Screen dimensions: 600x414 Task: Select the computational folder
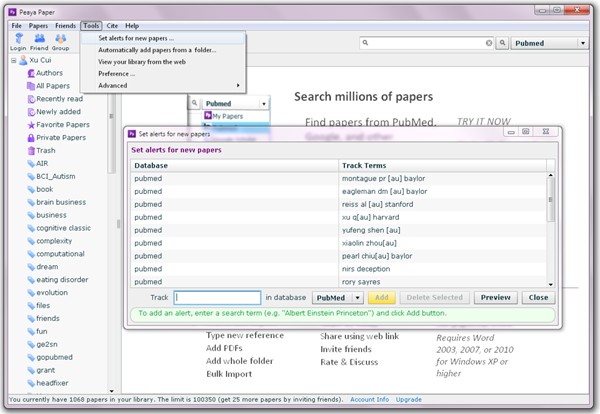coord(60,254)
